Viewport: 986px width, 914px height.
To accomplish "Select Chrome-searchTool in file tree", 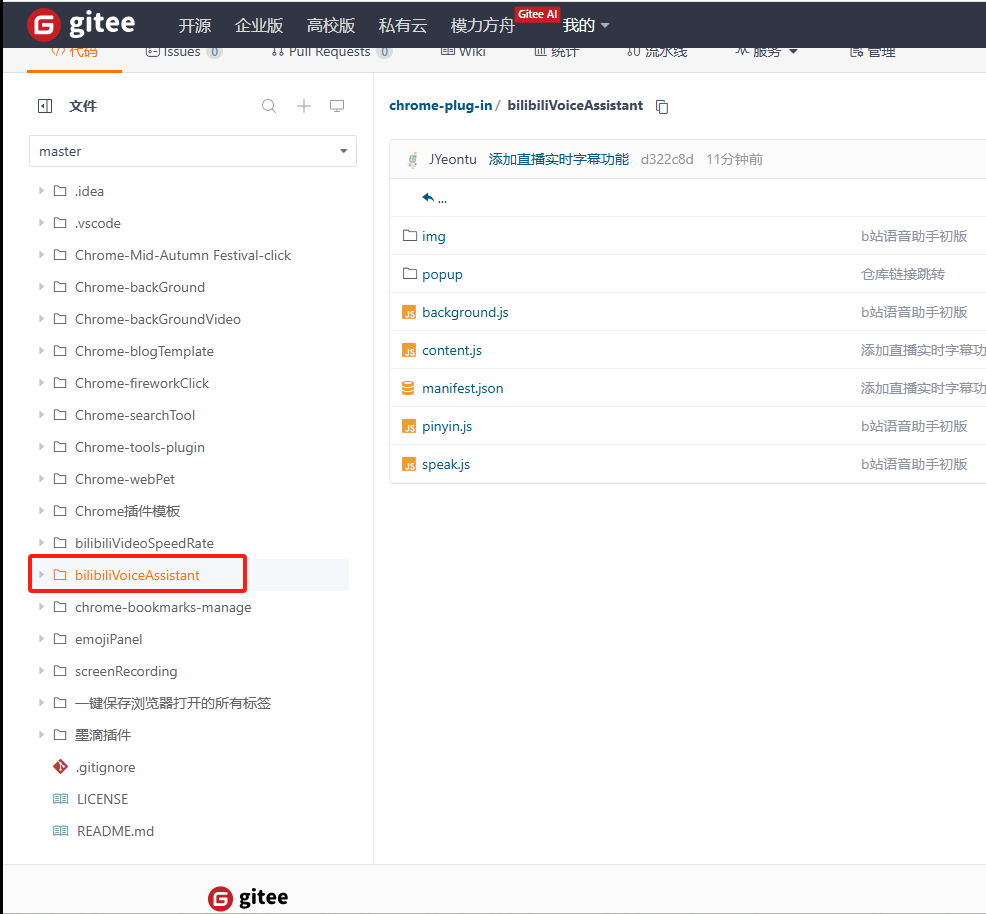I will tap(135, 415).
